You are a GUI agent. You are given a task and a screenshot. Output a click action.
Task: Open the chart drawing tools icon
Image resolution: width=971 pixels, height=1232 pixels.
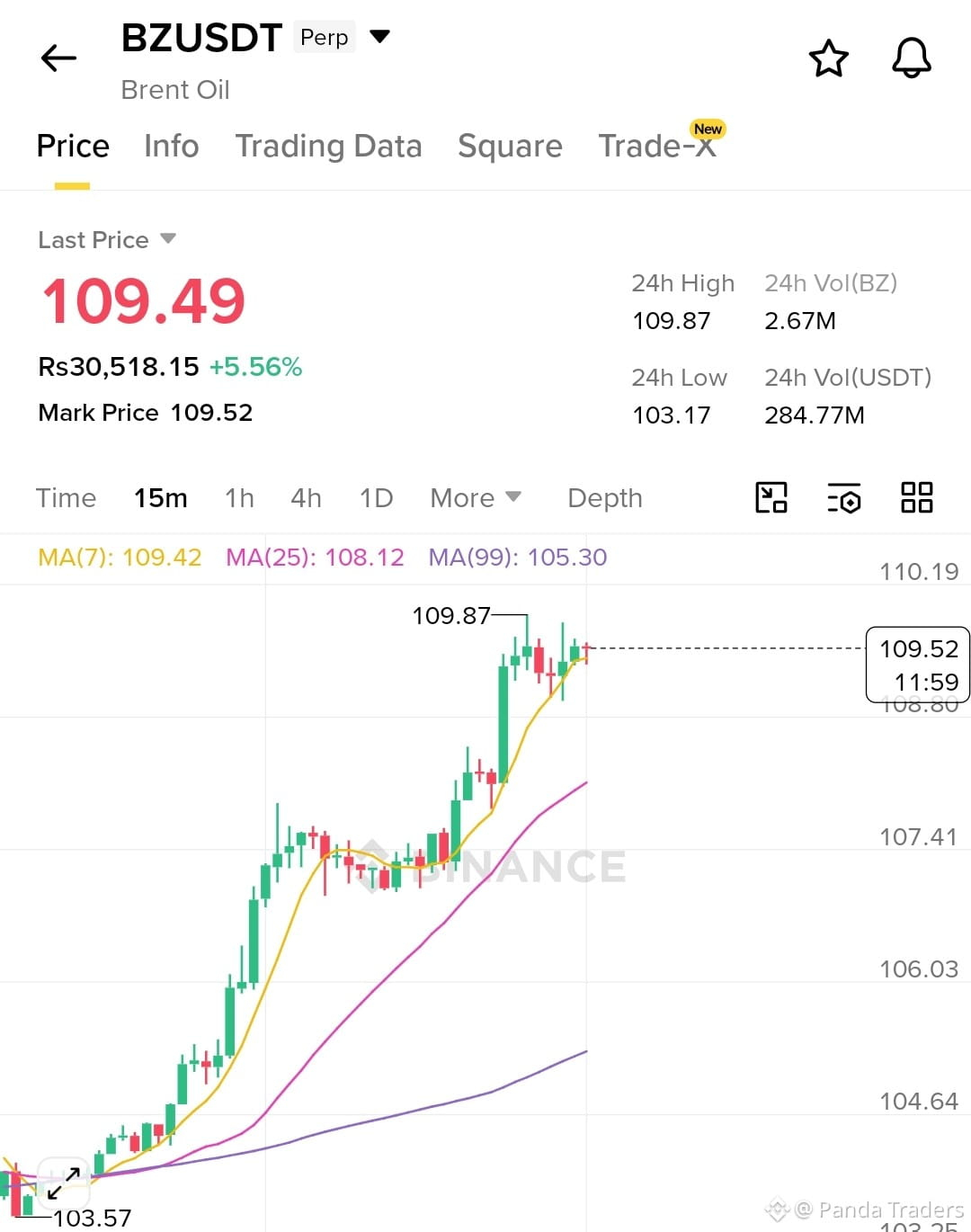coord(771,497)
